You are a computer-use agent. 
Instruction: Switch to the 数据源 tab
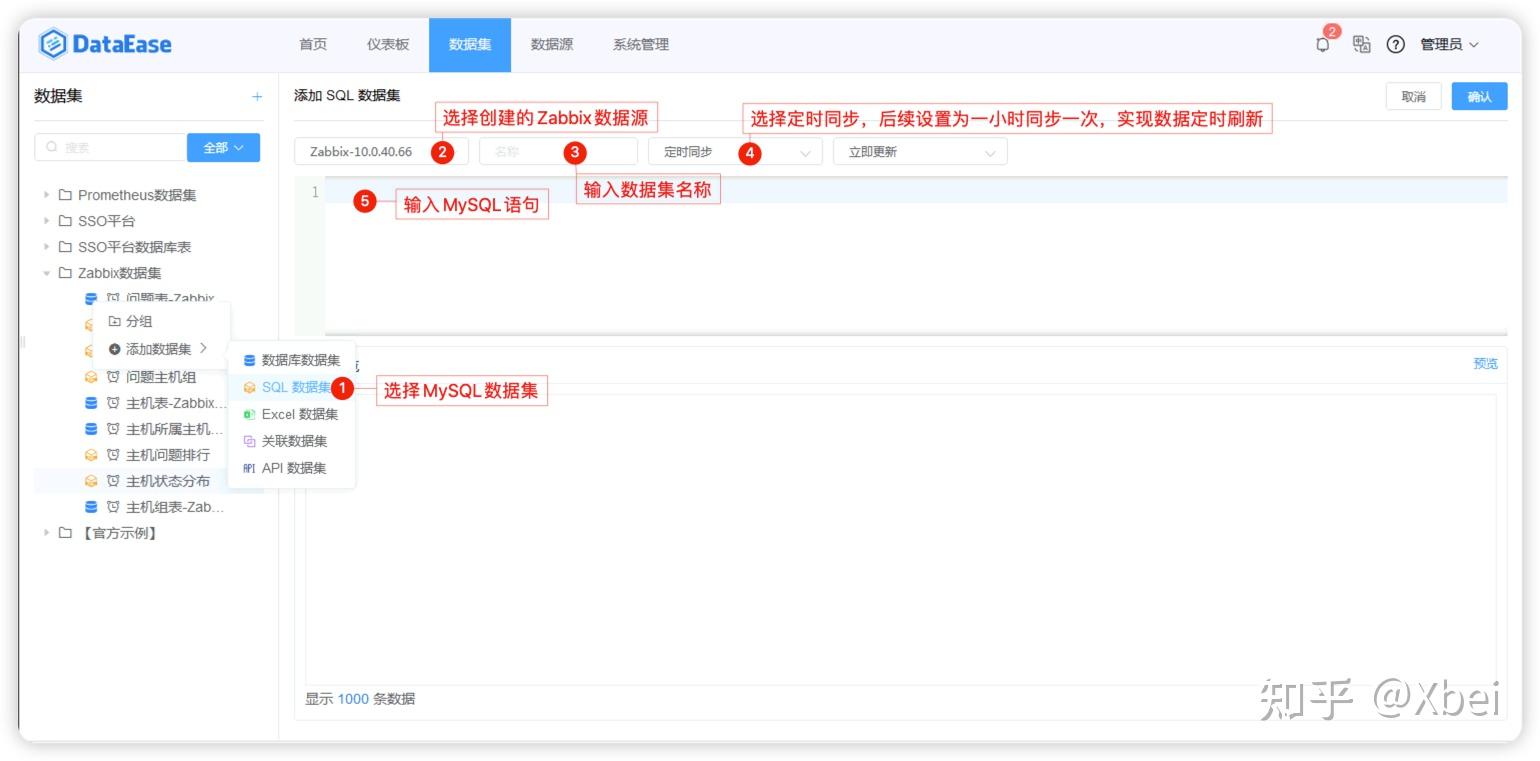(x=551, y=44)
